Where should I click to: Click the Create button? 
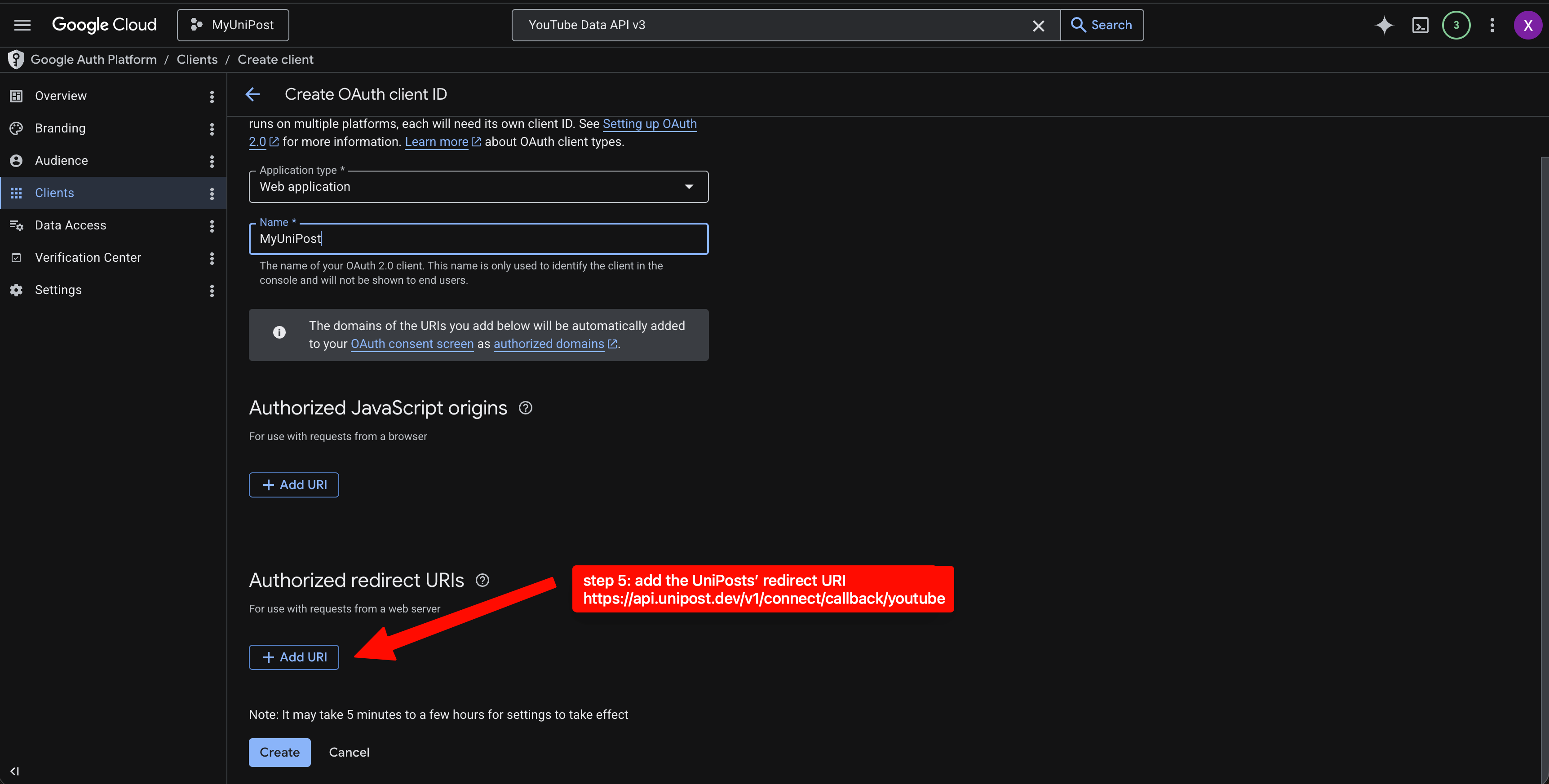[279, 752]
